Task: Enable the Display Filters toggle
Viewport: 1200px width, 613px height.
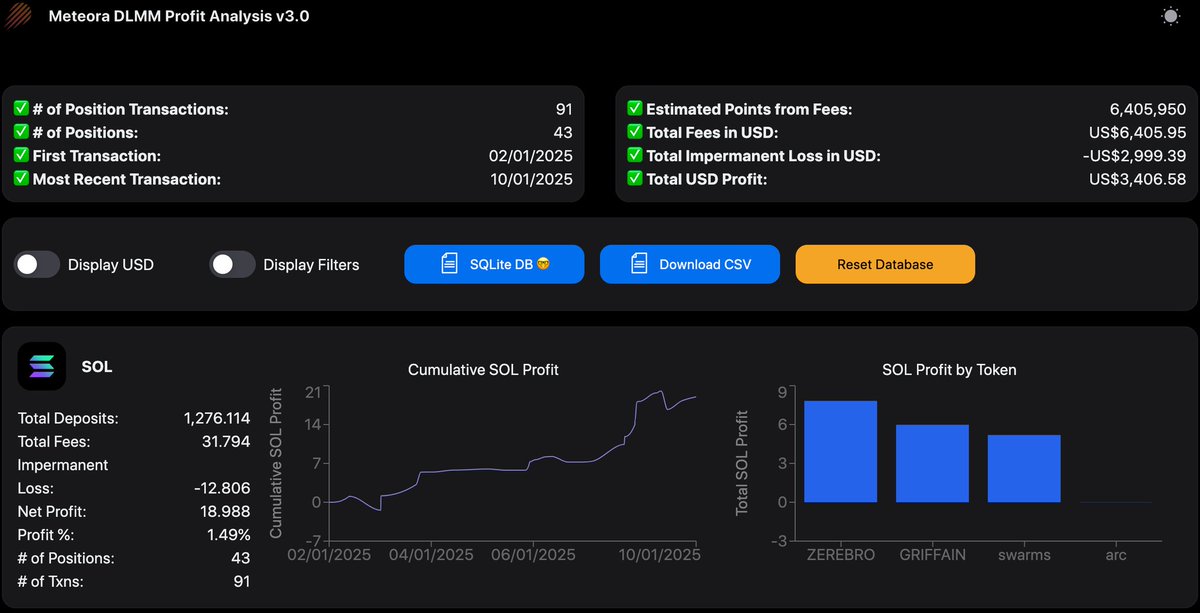Action: click(232, 265)
